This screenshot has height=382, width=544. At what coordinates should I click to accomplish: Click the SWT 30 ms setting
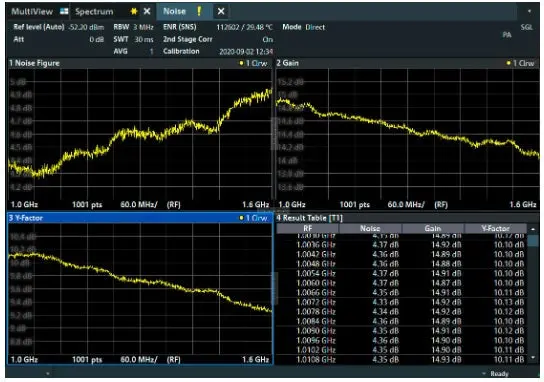pyautogui.click(x=133, y=39)
